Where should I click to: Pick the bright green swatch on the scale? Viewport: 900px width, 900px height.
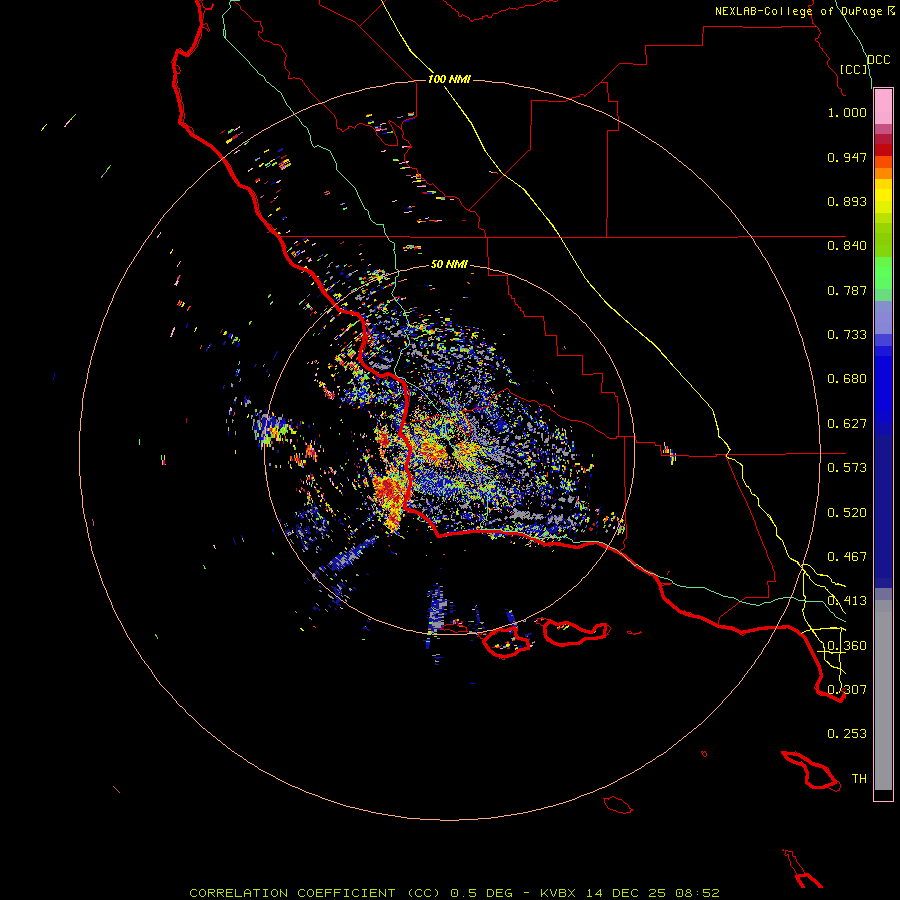pyautogui.click(x=883, y=273)
